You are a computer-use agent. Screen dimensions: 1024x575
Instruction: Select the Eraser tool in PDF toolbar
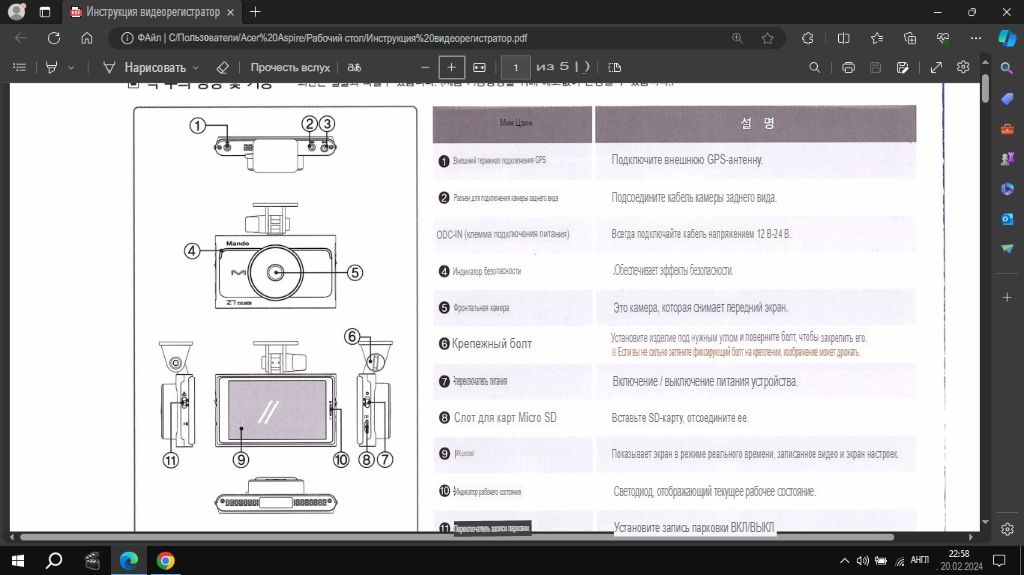(x=223, y=67)
